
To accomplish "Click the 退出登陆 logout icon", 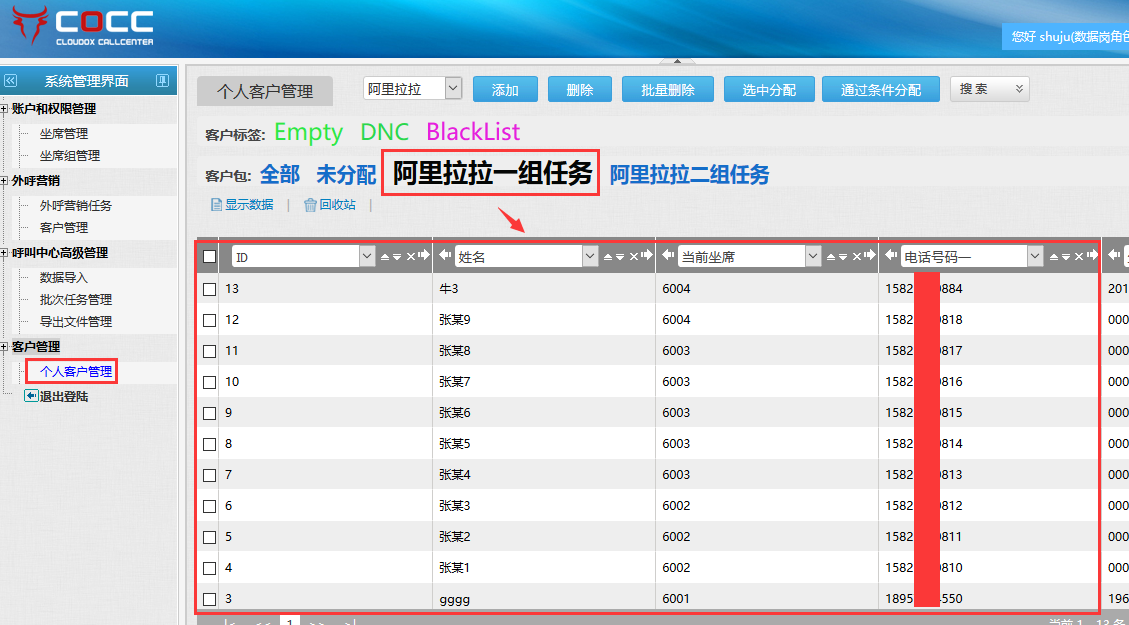I will (x=31, y=396).
